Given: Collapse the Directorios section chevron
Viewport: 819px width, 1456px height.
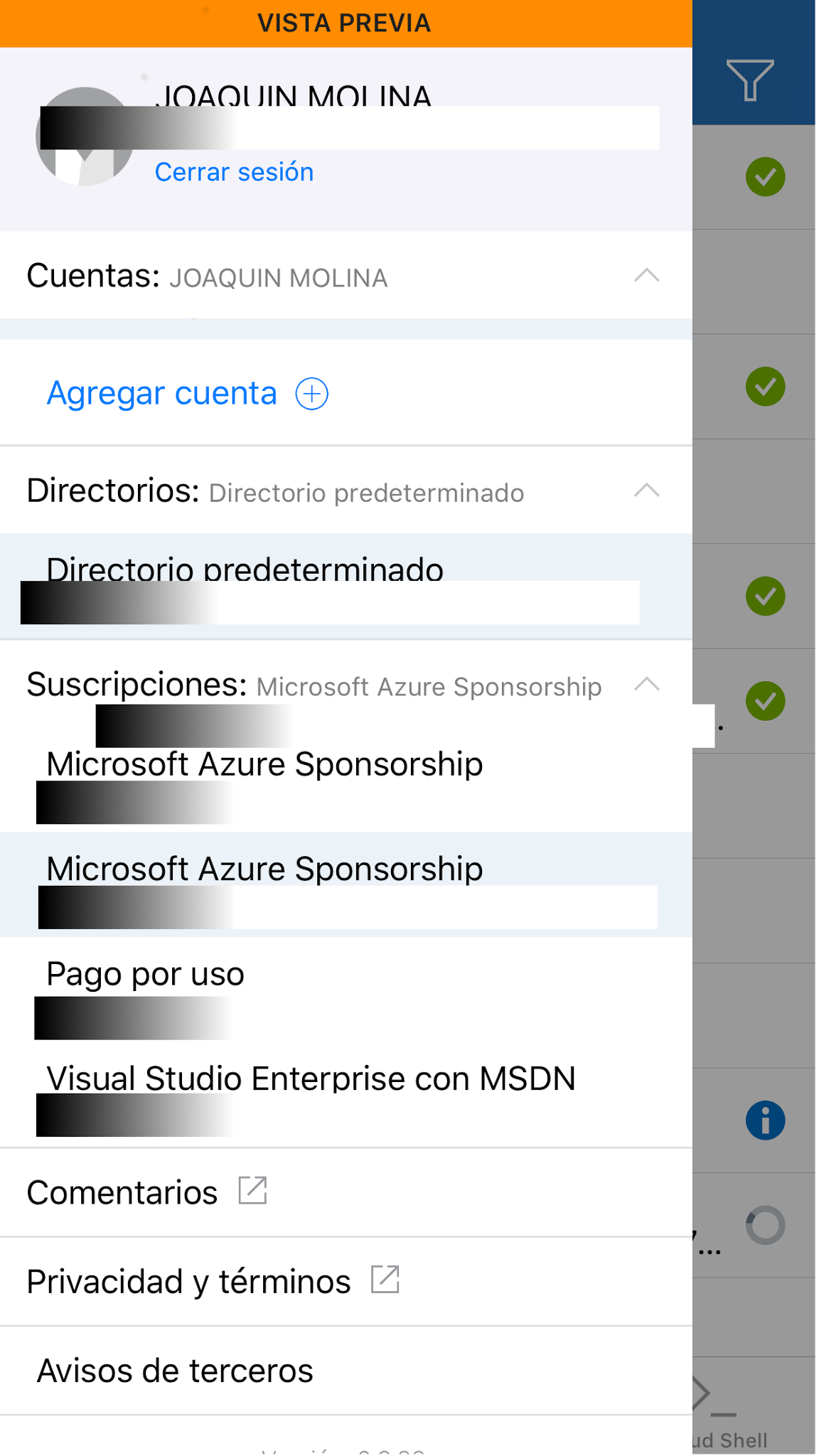Looking at the screenshot, I should [646, 491].
